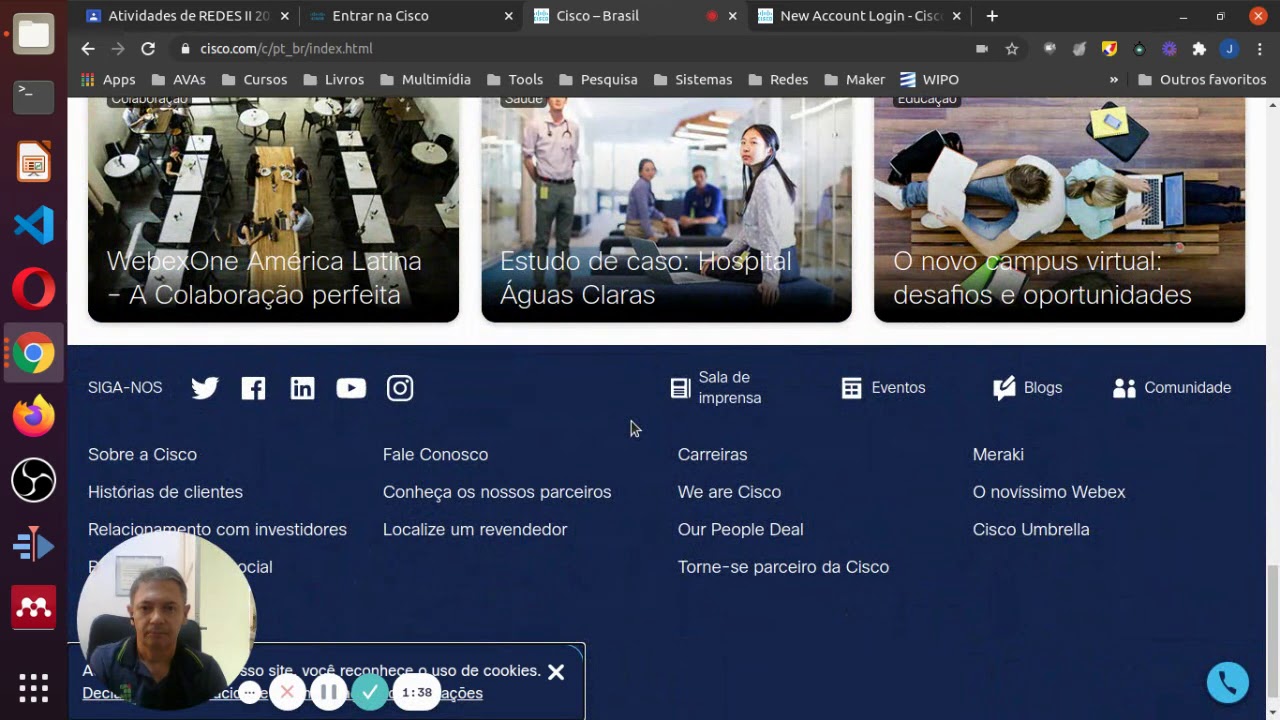Viewport: 1280px width, 720px height.
Task: Open the AVAs bookmark folder
Action: pyautogui.click(x=179, y=79)
